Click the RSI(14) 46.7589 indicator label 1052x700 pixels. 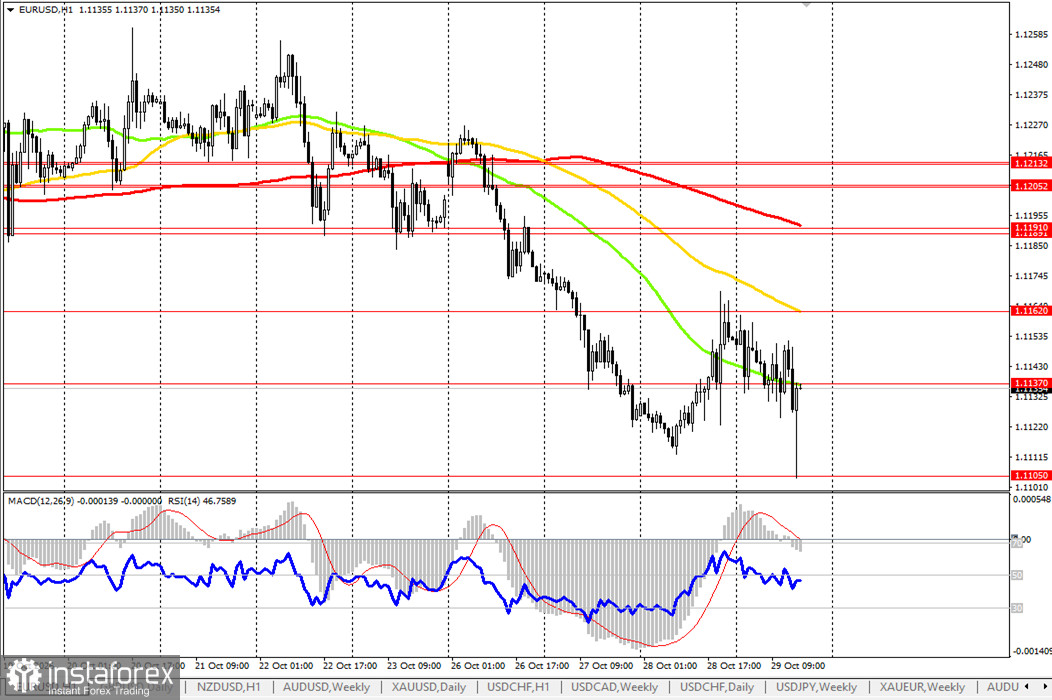coord(201,501)
